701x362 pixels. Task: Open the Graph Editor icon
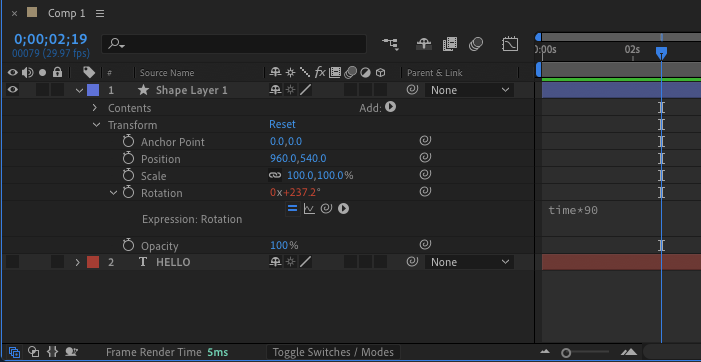510,44
